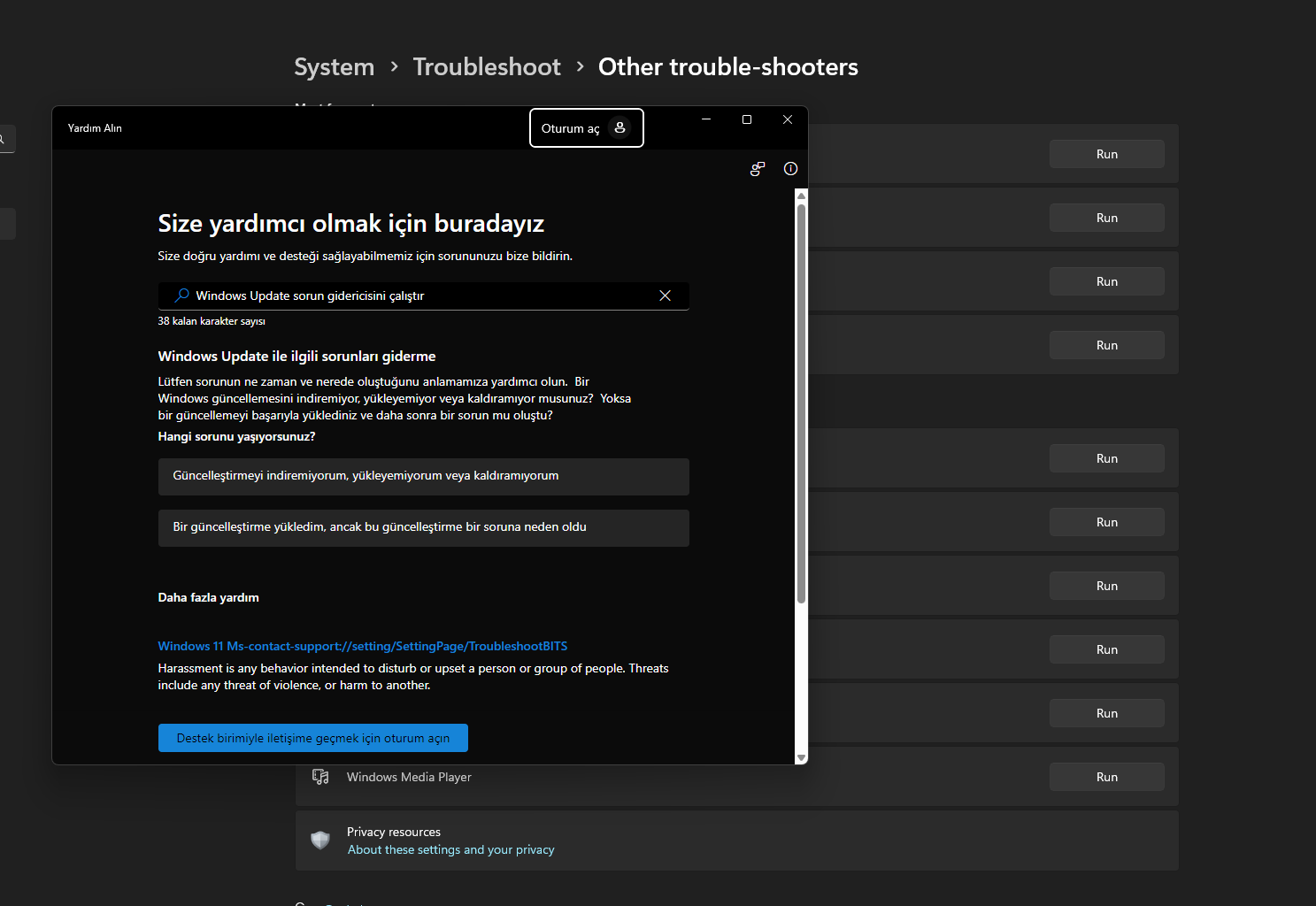Click the magnifier icon in the help search box
This screenshot has width=1316, height=906.
tap(182, 296)
